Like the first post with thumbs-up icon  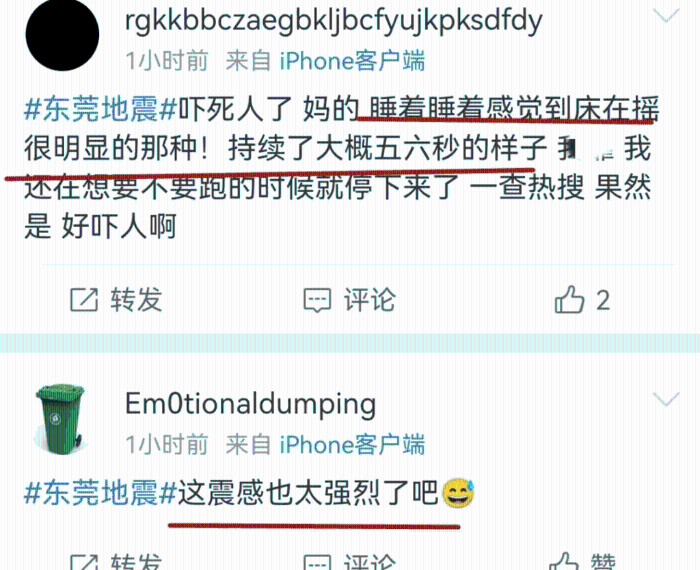click(x=569, y=299)
